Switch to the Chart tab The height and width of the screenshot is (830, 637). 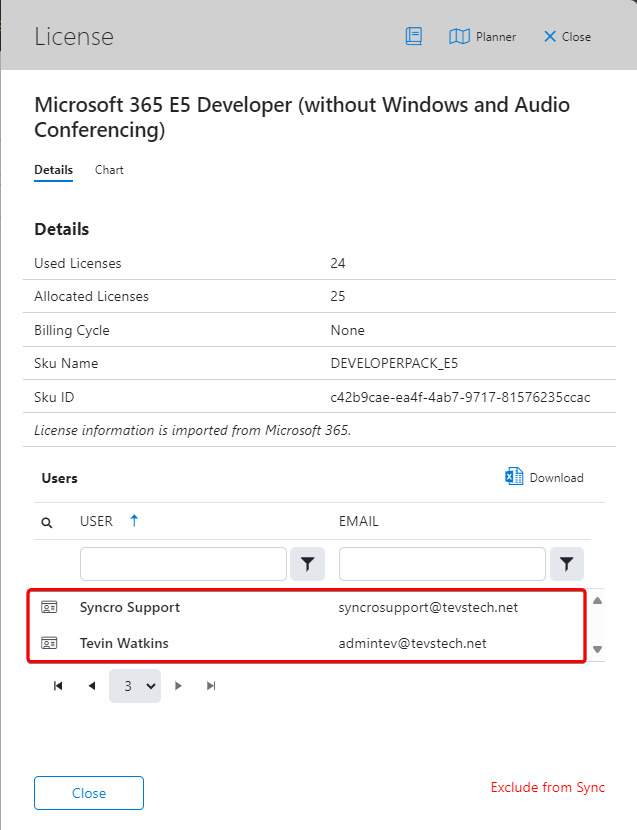click(x=109, y=170)
